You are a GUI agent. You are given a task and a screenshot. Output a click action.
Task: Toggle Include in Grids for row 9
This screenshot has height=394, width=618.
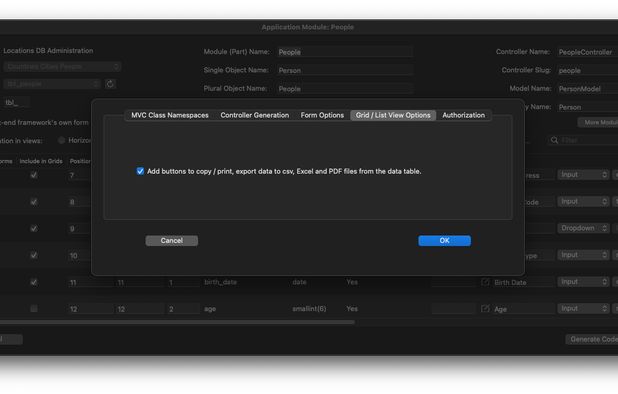coord(34,229)
